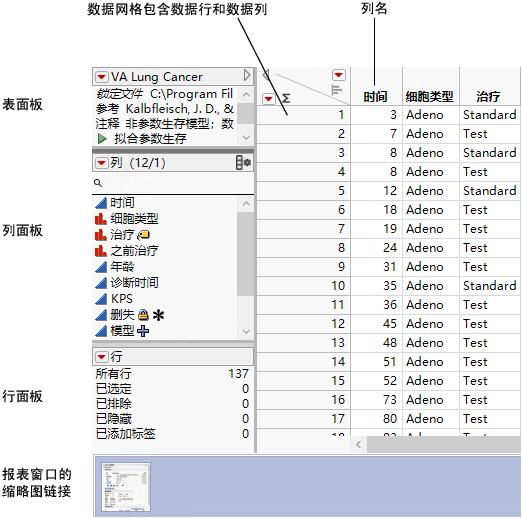This screenshot has width=523, height=519.
Task: Click the Test cell in row 2
Action: (x=490, y=134)
